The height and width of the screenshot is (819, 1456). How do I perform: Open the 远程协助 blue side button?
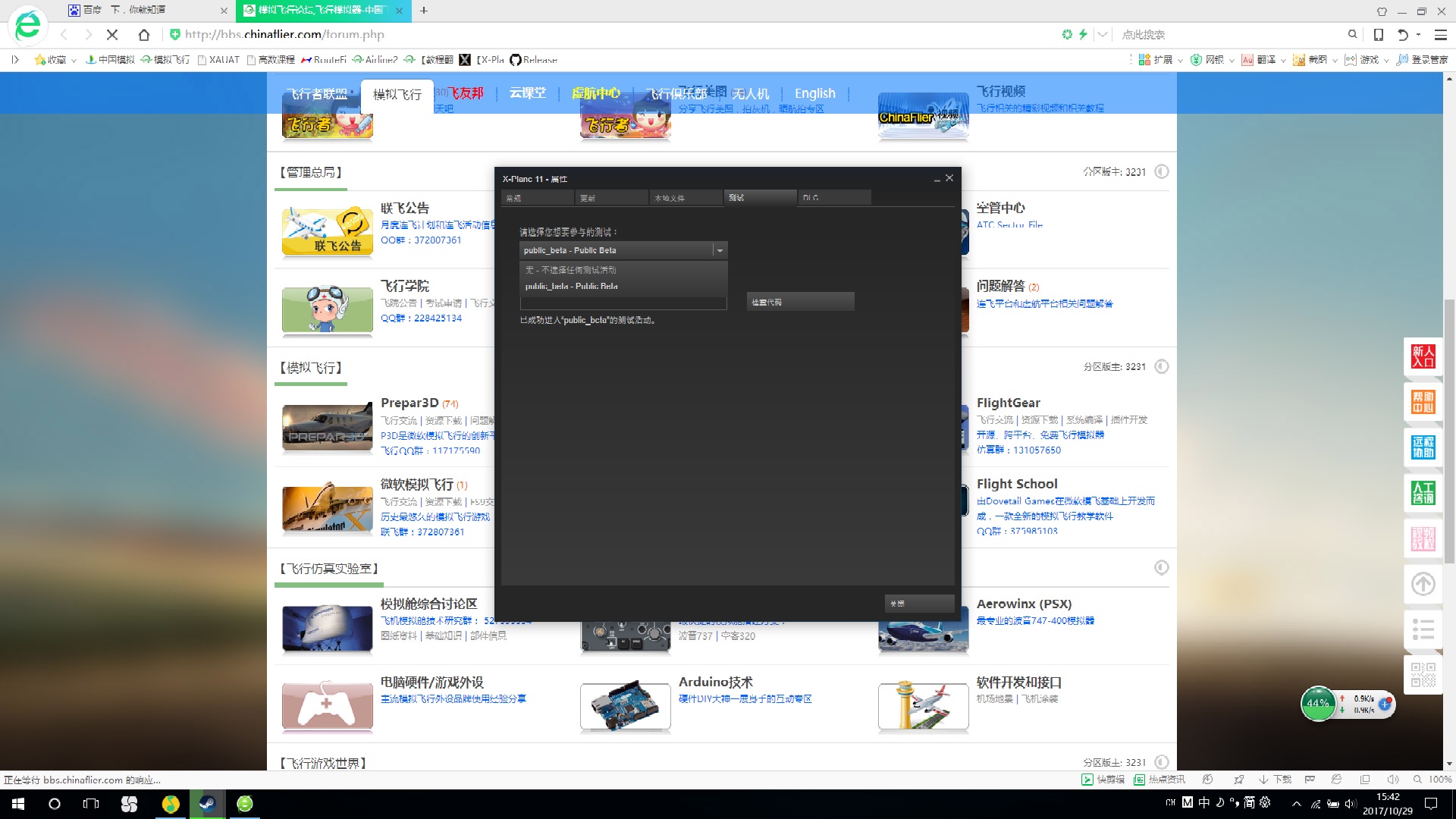(x=1423, y=447)
